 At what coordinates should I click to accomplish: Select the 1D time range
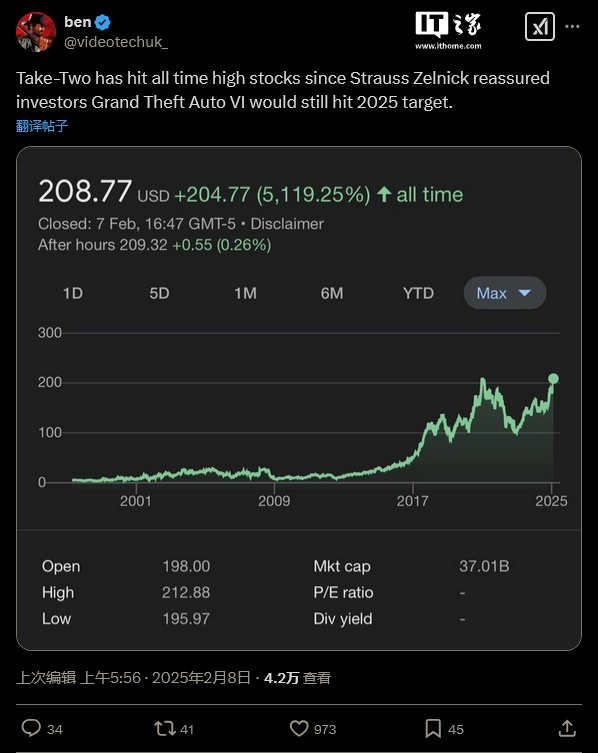(73, 293)
